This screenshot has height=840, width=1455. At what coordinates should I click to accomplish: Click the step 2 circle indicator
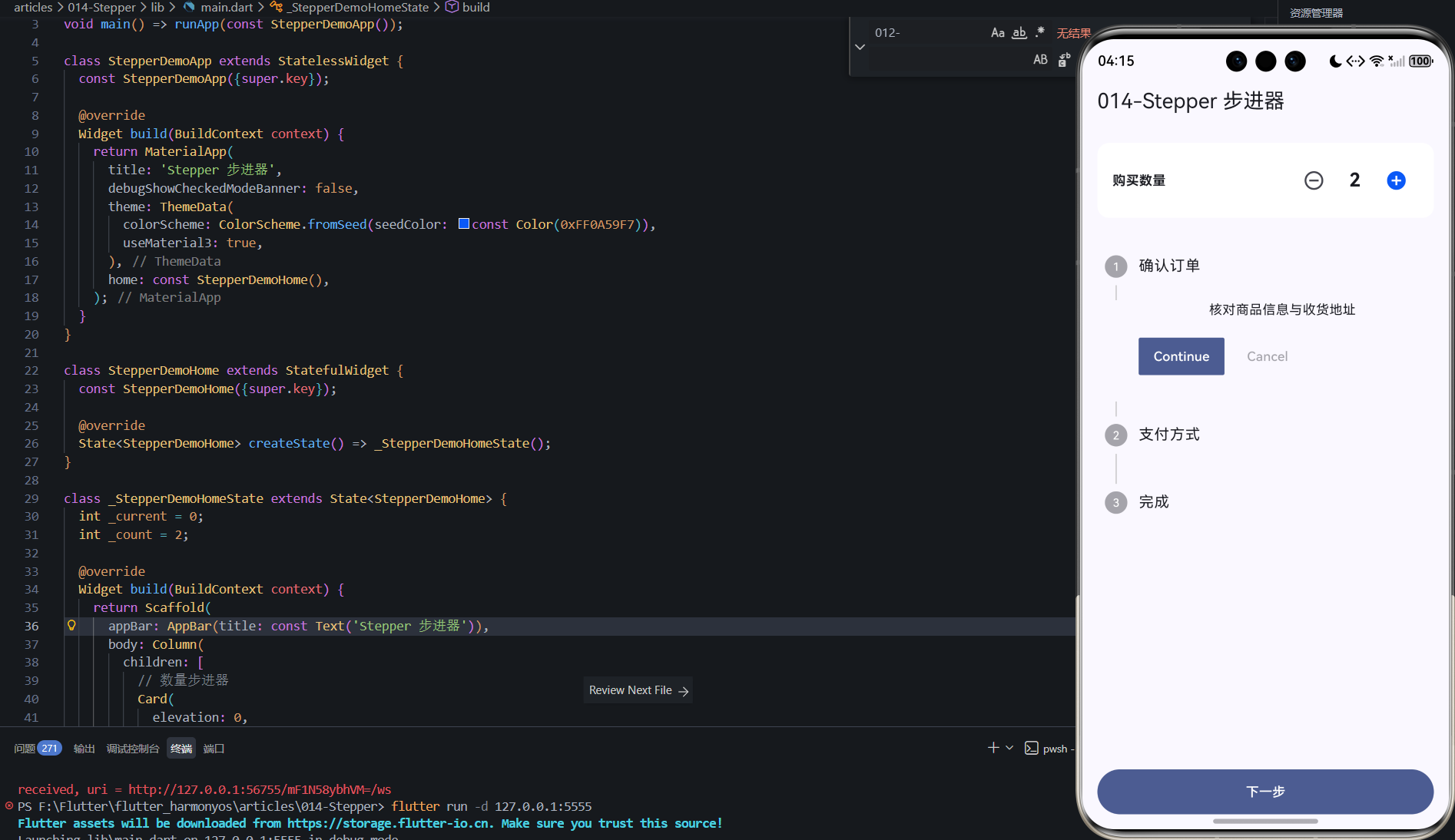click(1115, 435)
